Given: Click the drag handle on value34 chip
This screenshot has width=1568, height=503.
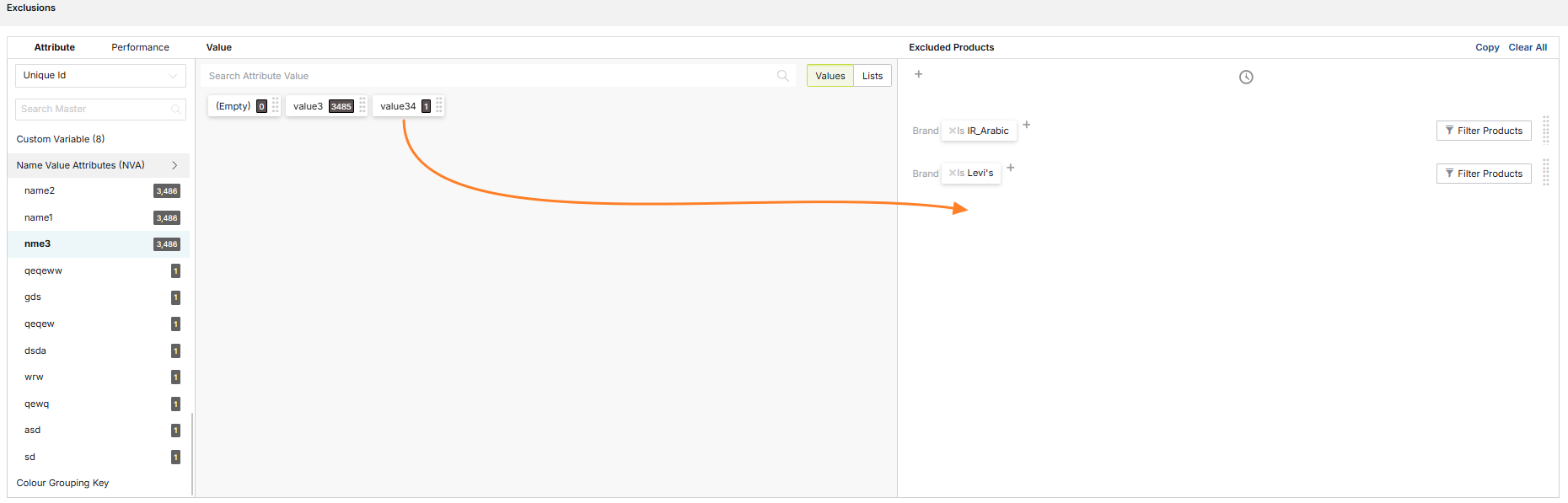Looking at the screenshot, I should 439,106.
